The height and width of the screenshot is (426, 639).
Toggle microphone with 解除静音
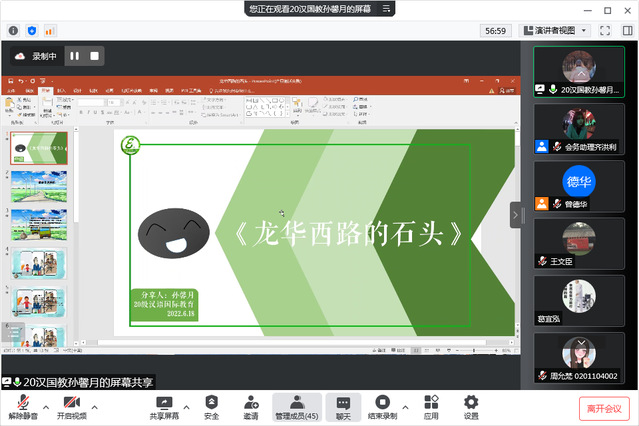20,406
